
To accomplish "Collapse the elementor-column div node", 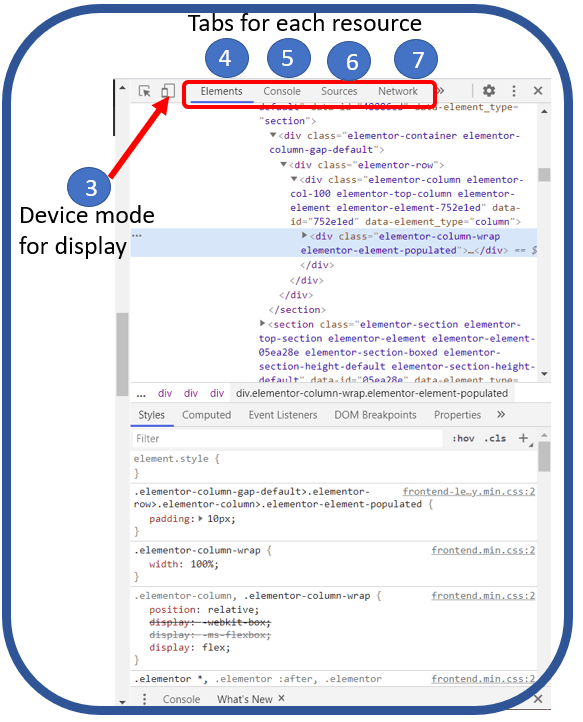I will [294, 179].
